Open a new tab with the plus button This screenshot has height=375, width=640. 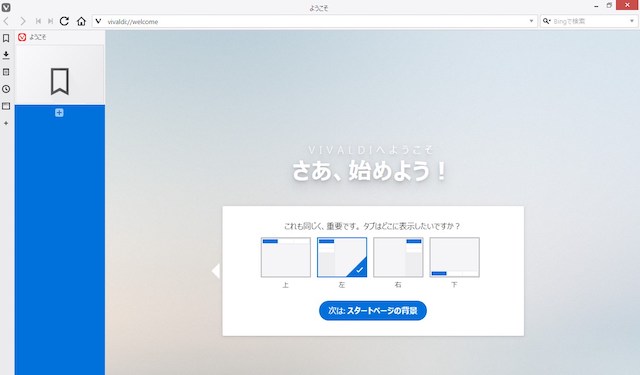59,113
